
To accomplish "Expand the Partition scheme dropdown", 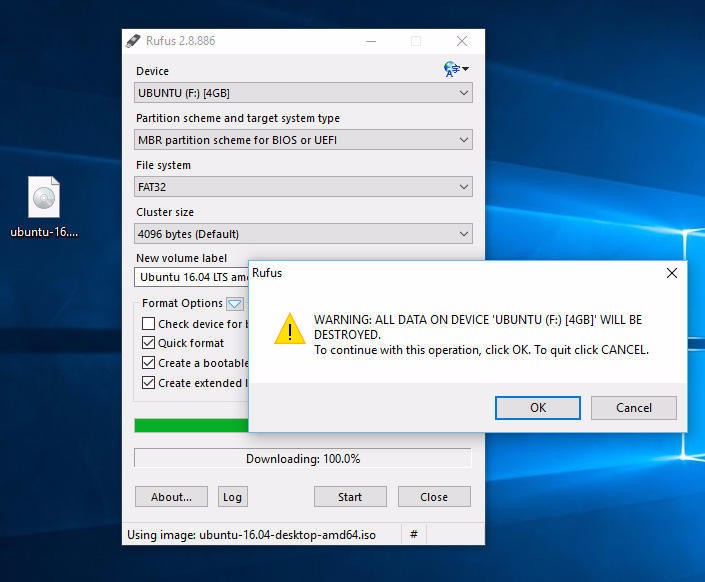I will (x=303, y=140).
